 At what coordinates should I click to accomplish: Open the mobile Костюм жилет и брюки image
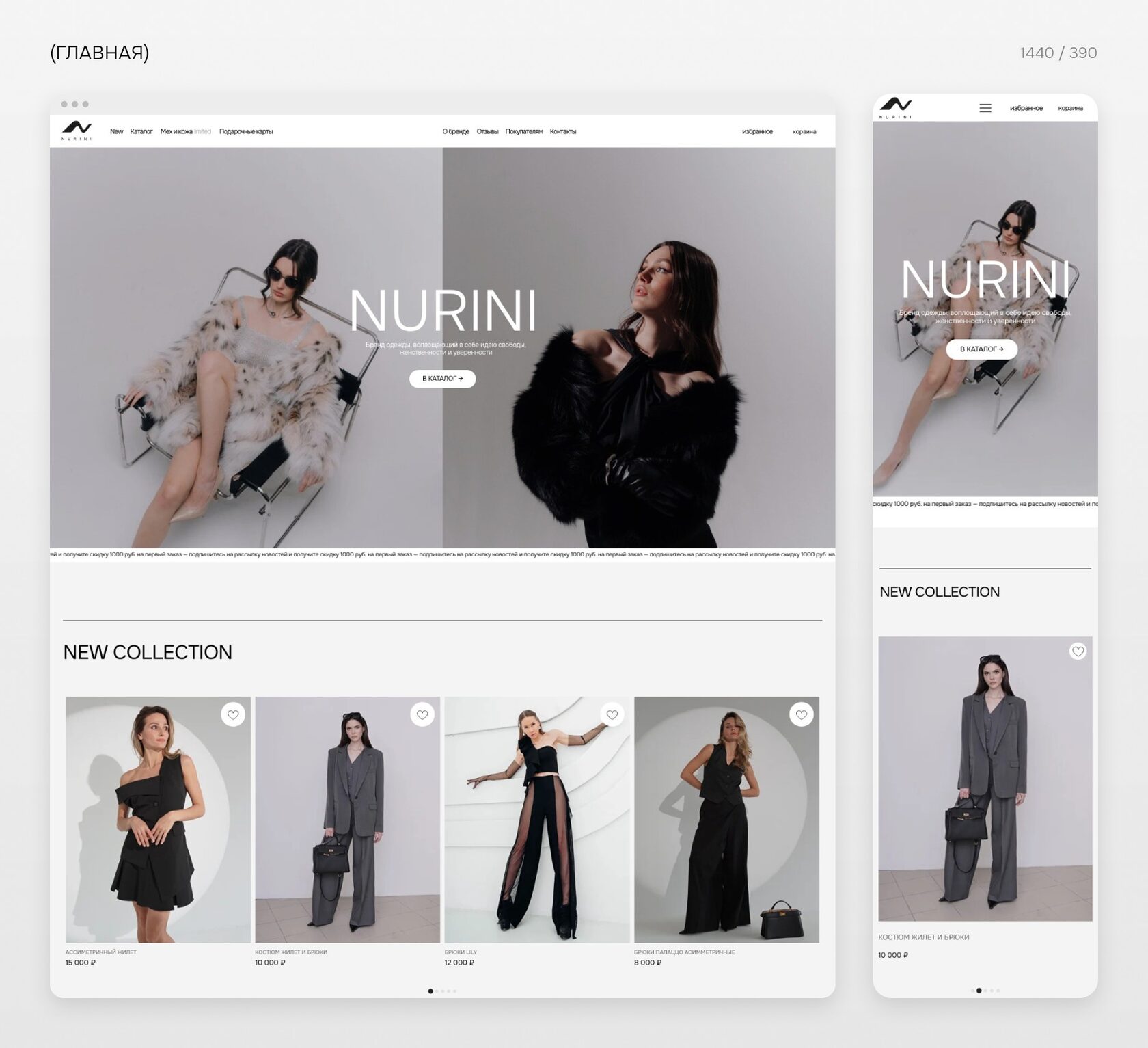point(985,779)
